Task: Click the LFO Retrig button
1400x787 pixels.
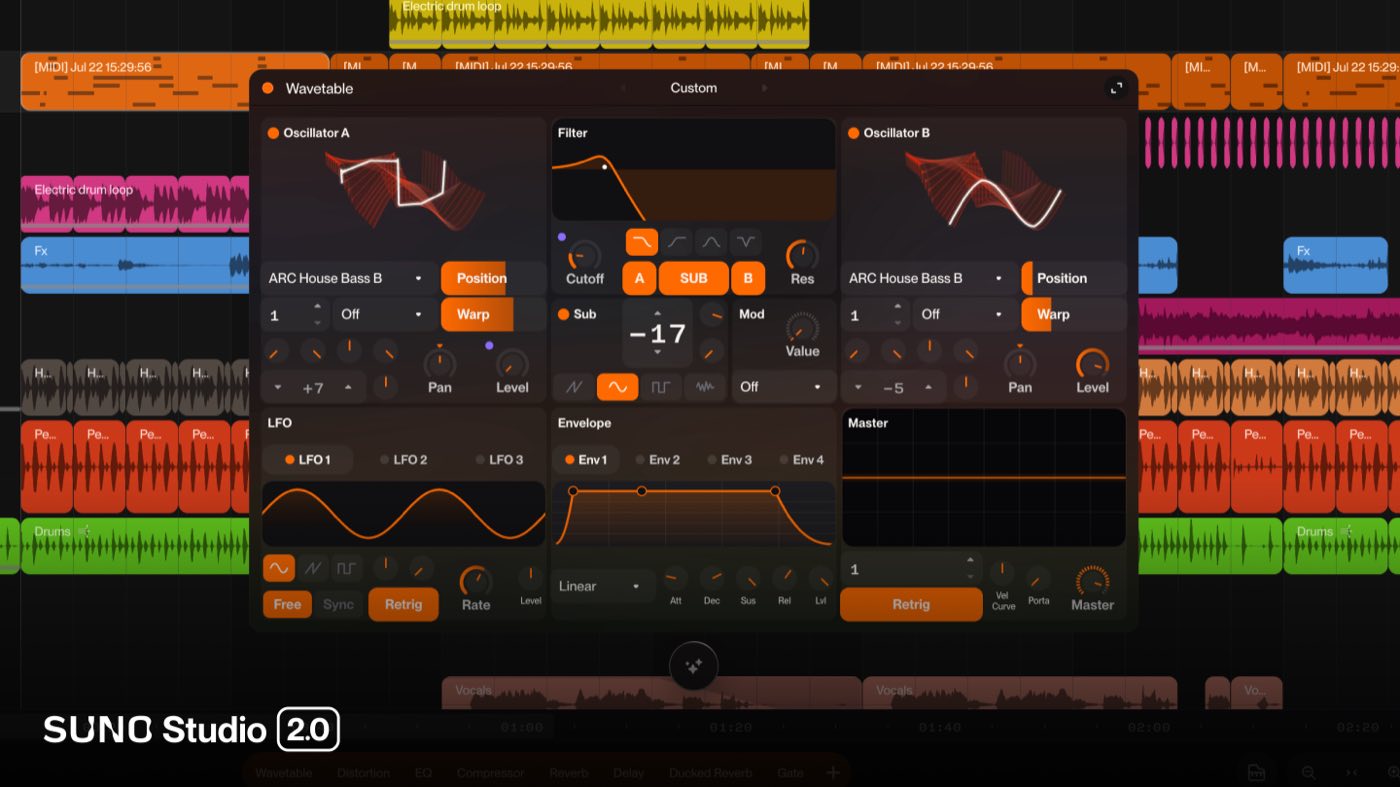Action: tap(403, 604)
